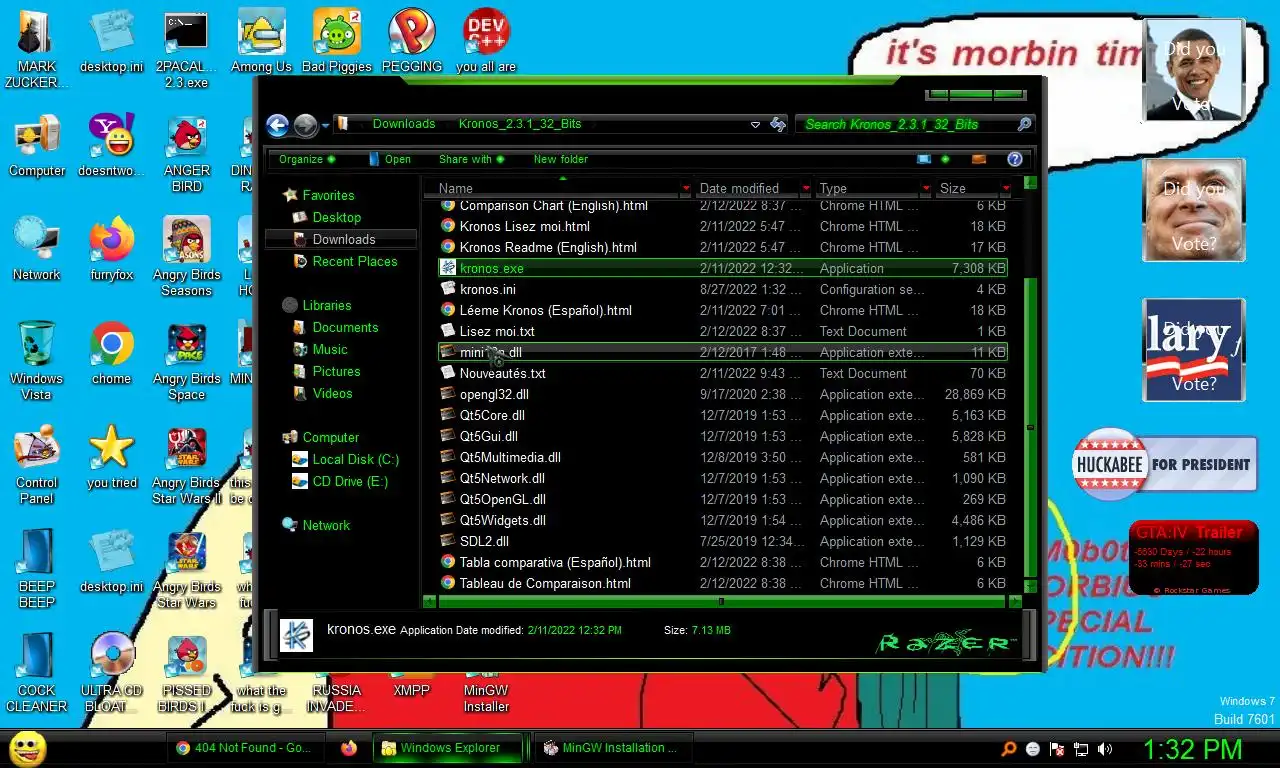This screenshot has height=768, width=1280.
Task: Select Network in Explorer navigation pane
Action: coord(326,525)
